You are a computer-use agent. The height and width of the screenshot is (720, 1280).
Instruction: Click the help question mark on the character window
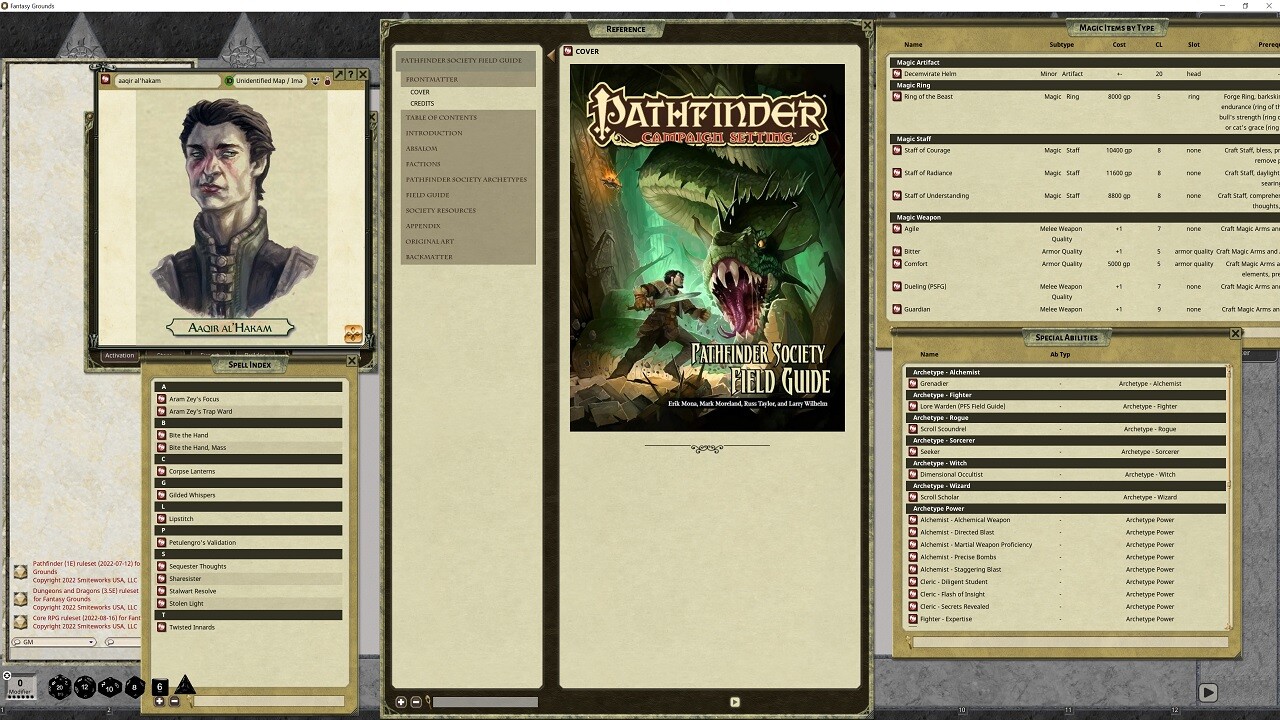(x=352, y=74)
